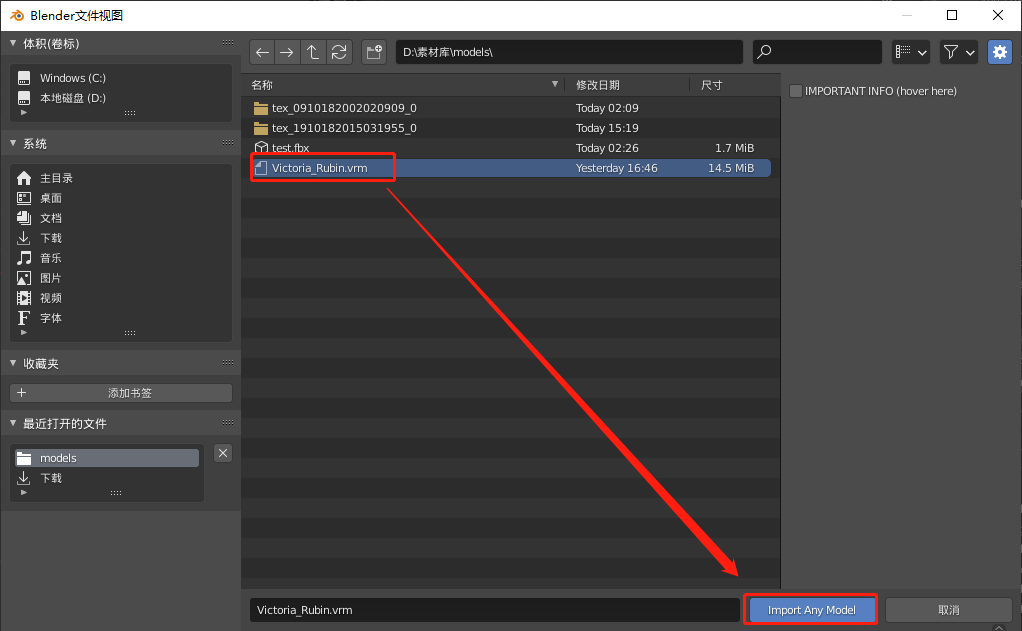This screenshot has width=1022, height=631.
Task: Click the 添加书签 add bookmark button
Action: [120, 392]
